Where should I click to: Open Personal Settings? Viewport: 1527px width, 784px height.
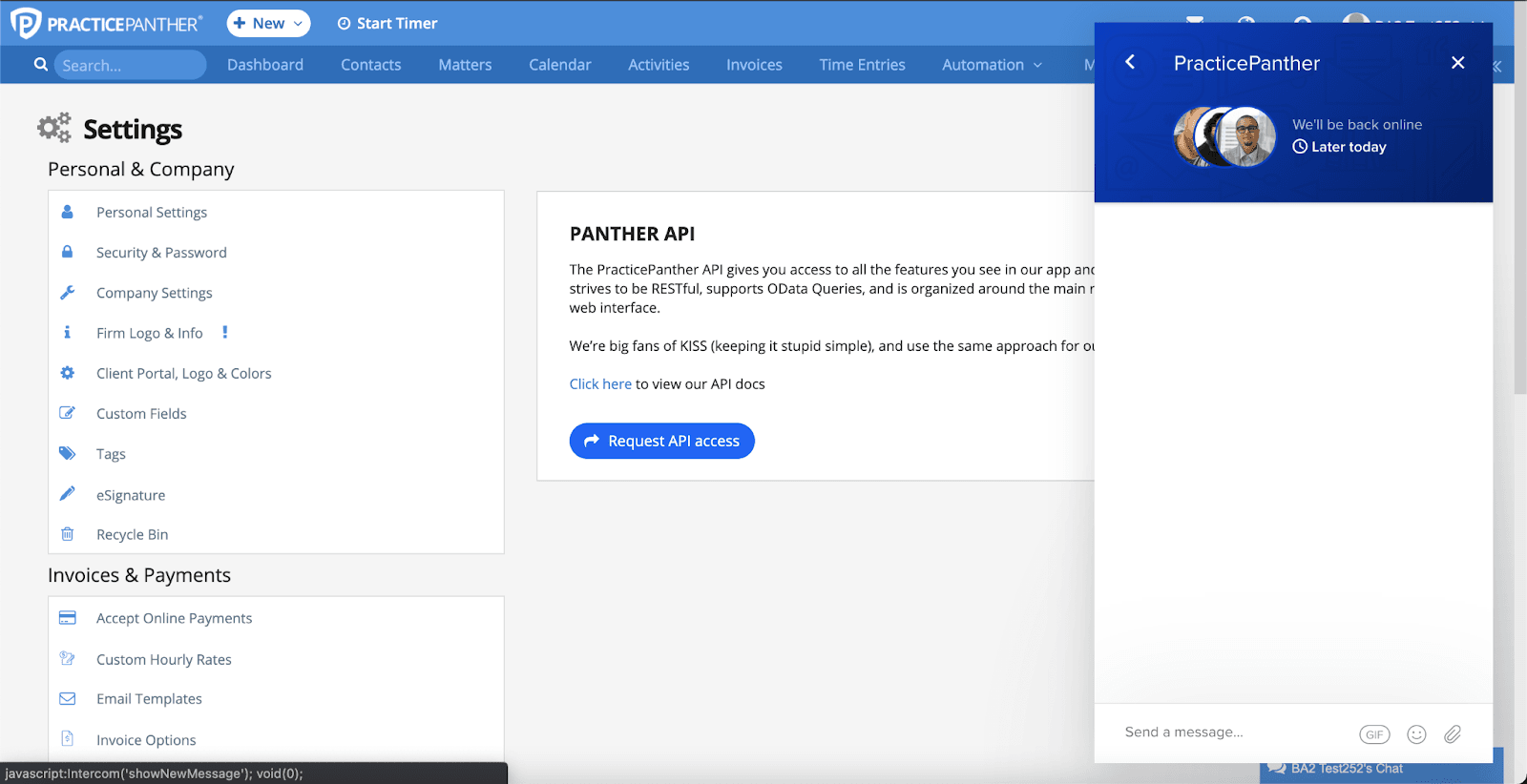[152, 212]
